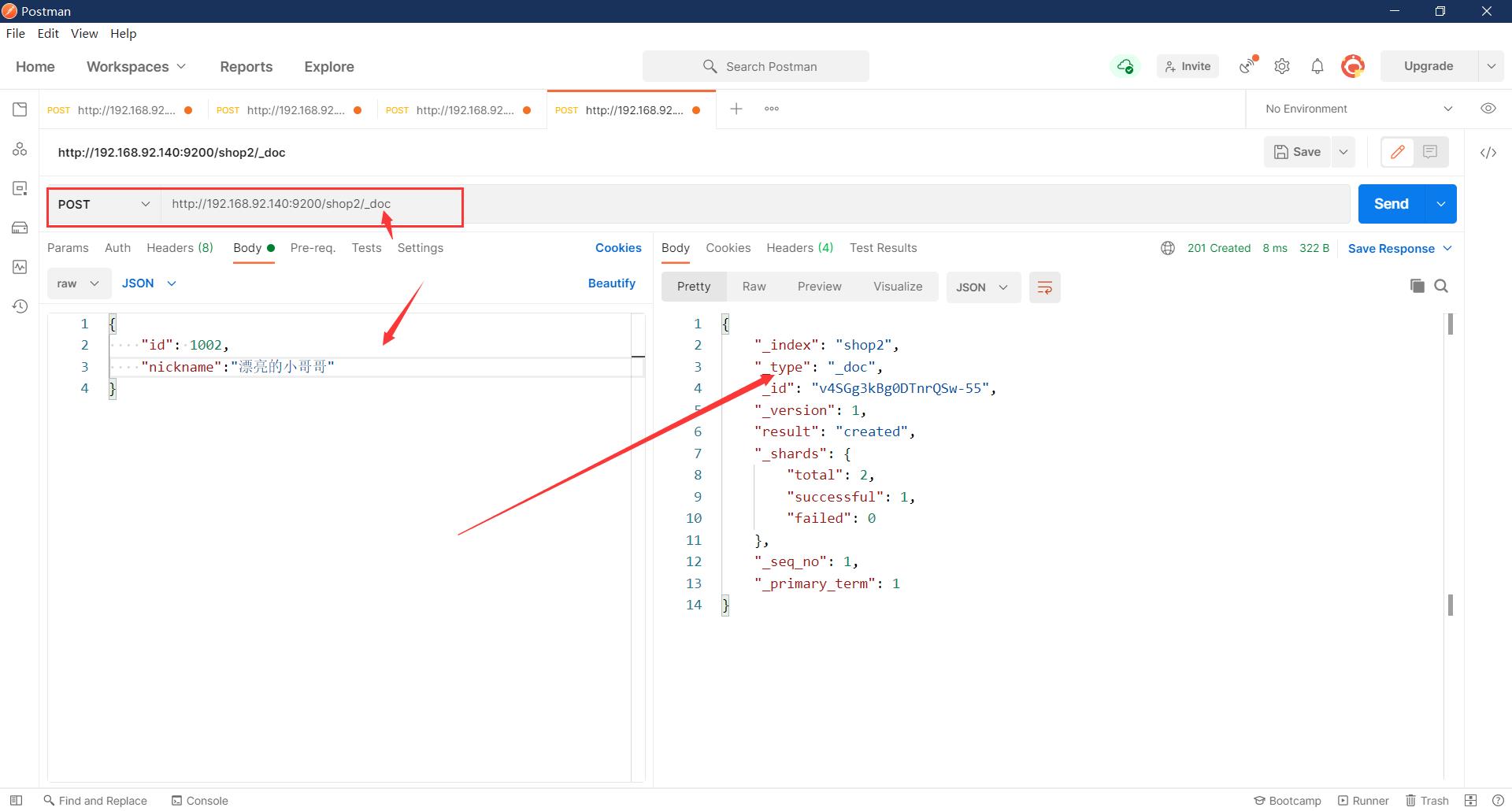Select Raw response view
Image resolution: width=1512 pixels, height=811 pixels.
(754, 287)
